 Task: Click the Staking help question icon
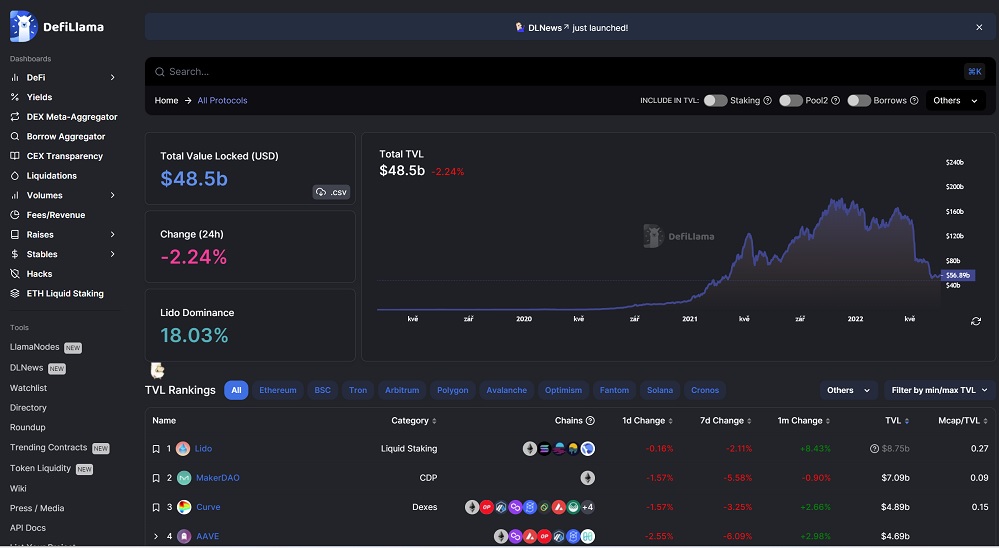[x=768, y=101]
